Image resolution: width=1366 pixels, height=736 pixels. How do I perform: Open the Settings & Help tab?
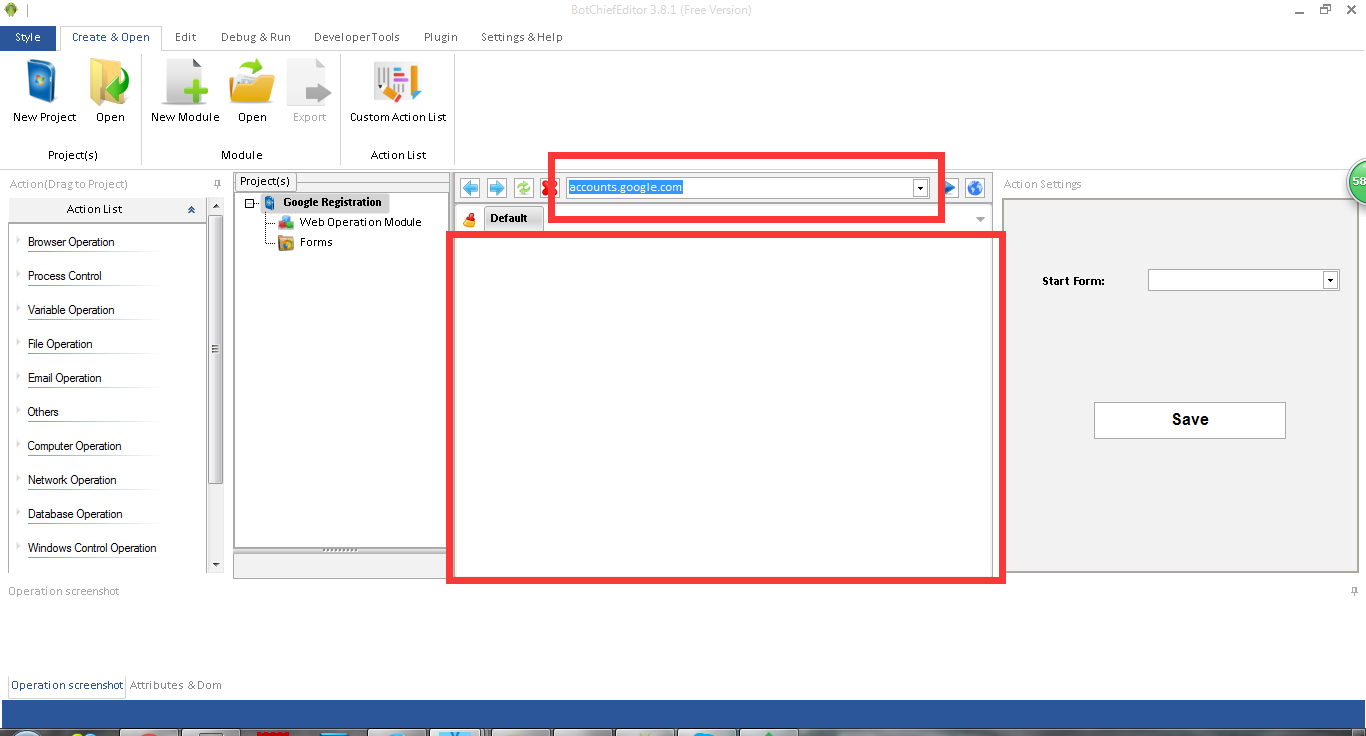521,37
